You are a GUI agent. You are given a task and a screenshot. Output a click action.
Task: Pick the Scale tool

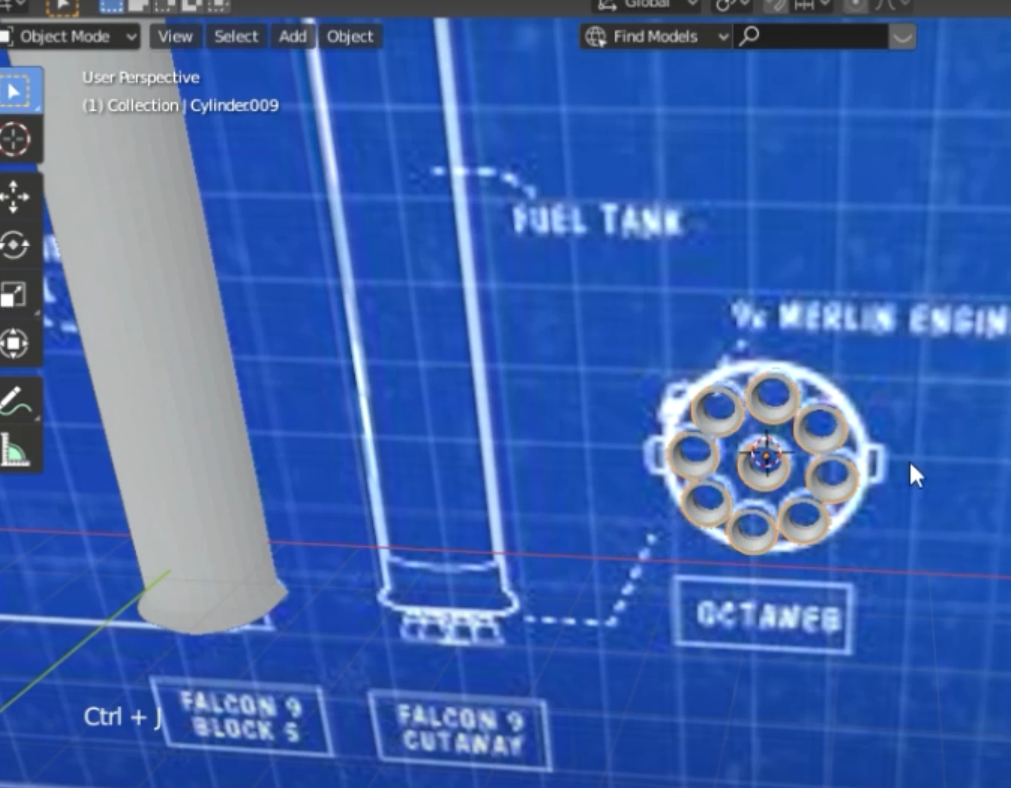point(15,294)
